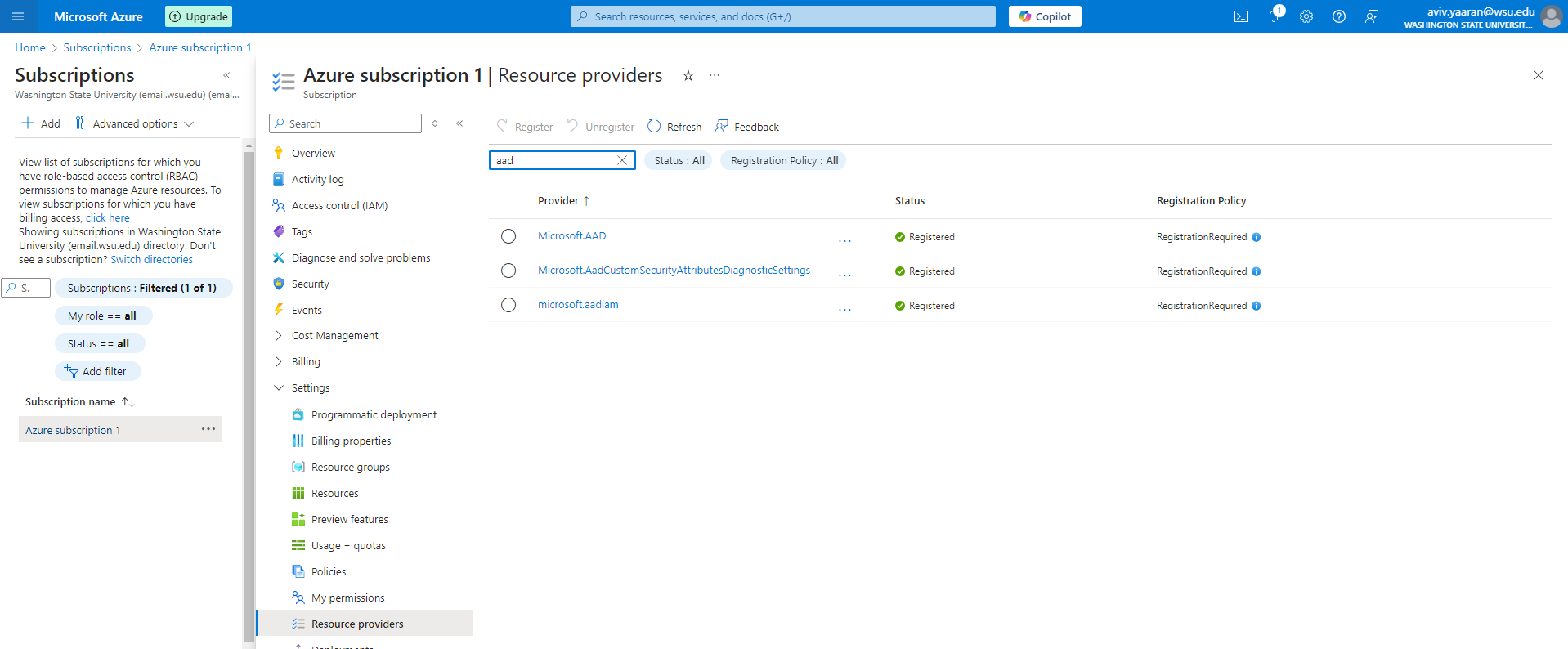1568x649 pixels.
Task: Go to Subscriptions breadcrumb
Action: (97, 47)
